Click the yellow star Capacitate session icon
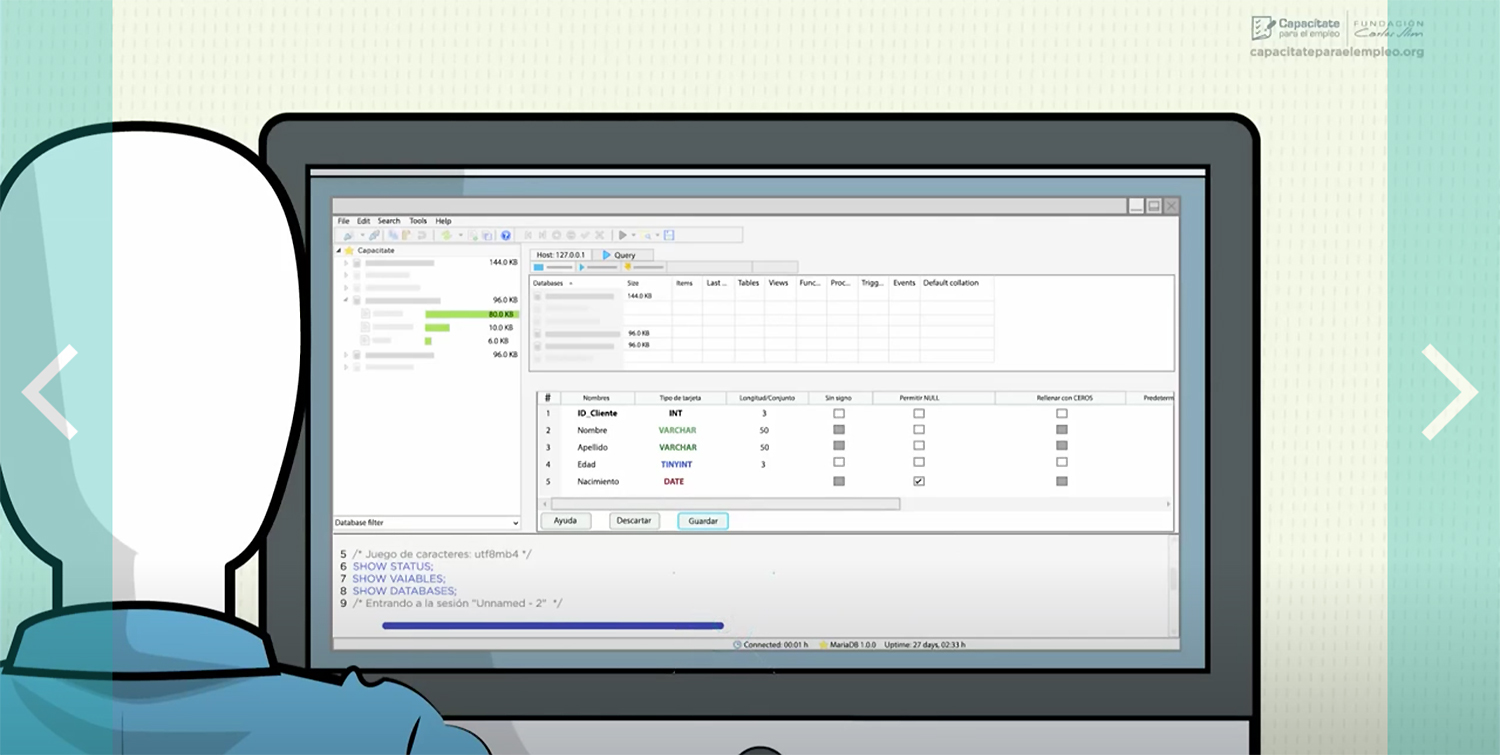 click(349, 251)
